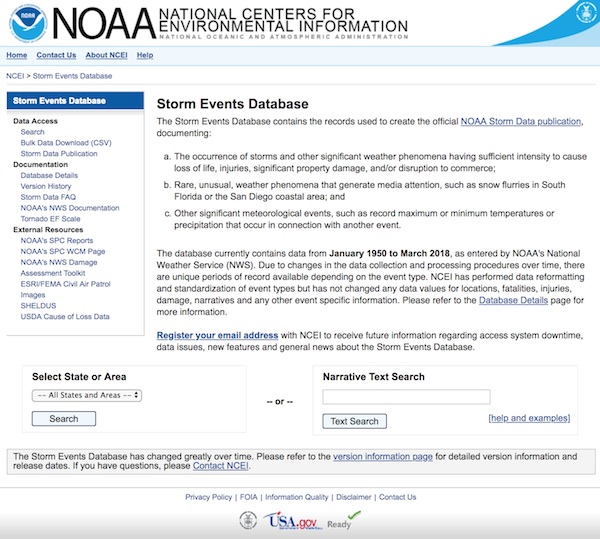Open Information Quality footer link
The image size is (600, 539).
(x=297, y=497)
